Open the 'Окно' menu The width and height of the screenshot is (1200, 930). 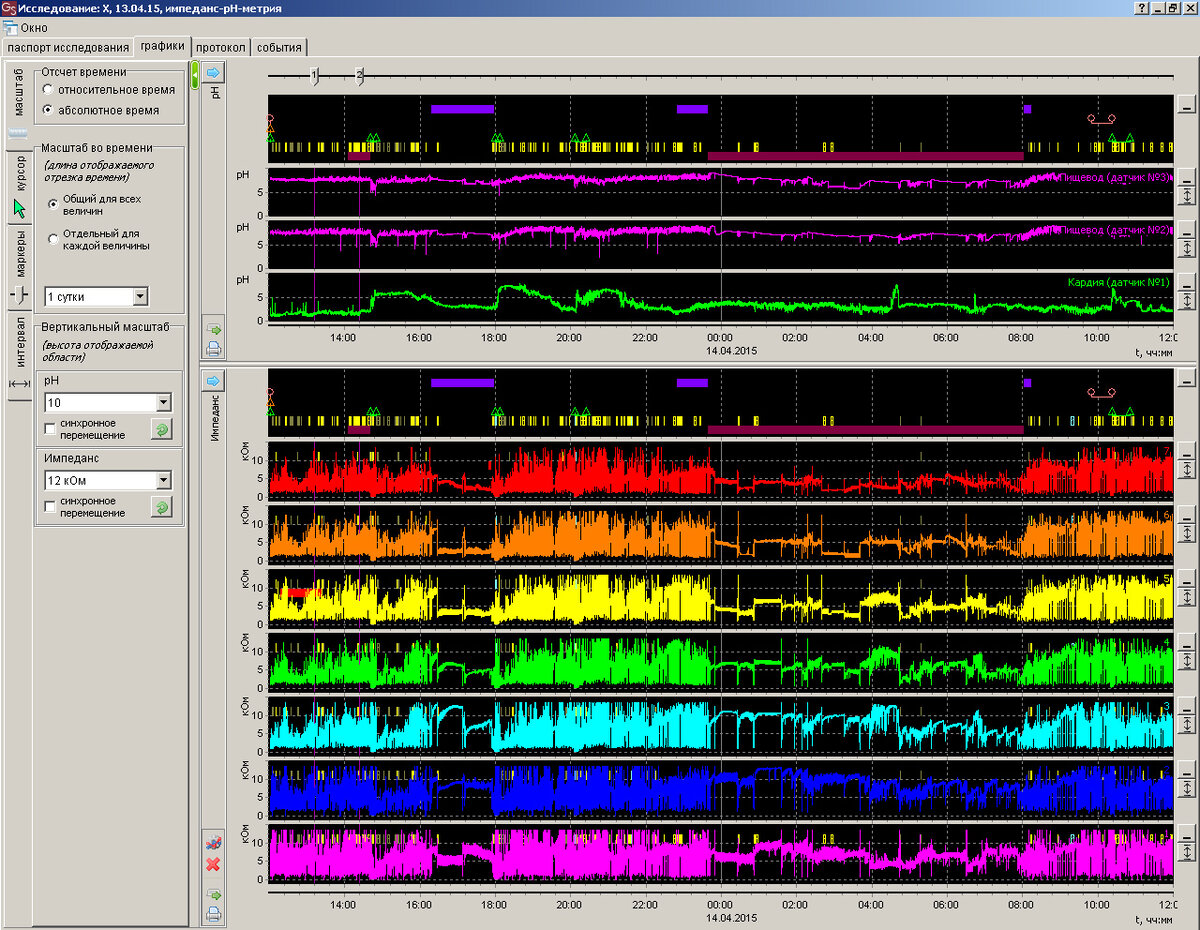(x=34, y=28)
